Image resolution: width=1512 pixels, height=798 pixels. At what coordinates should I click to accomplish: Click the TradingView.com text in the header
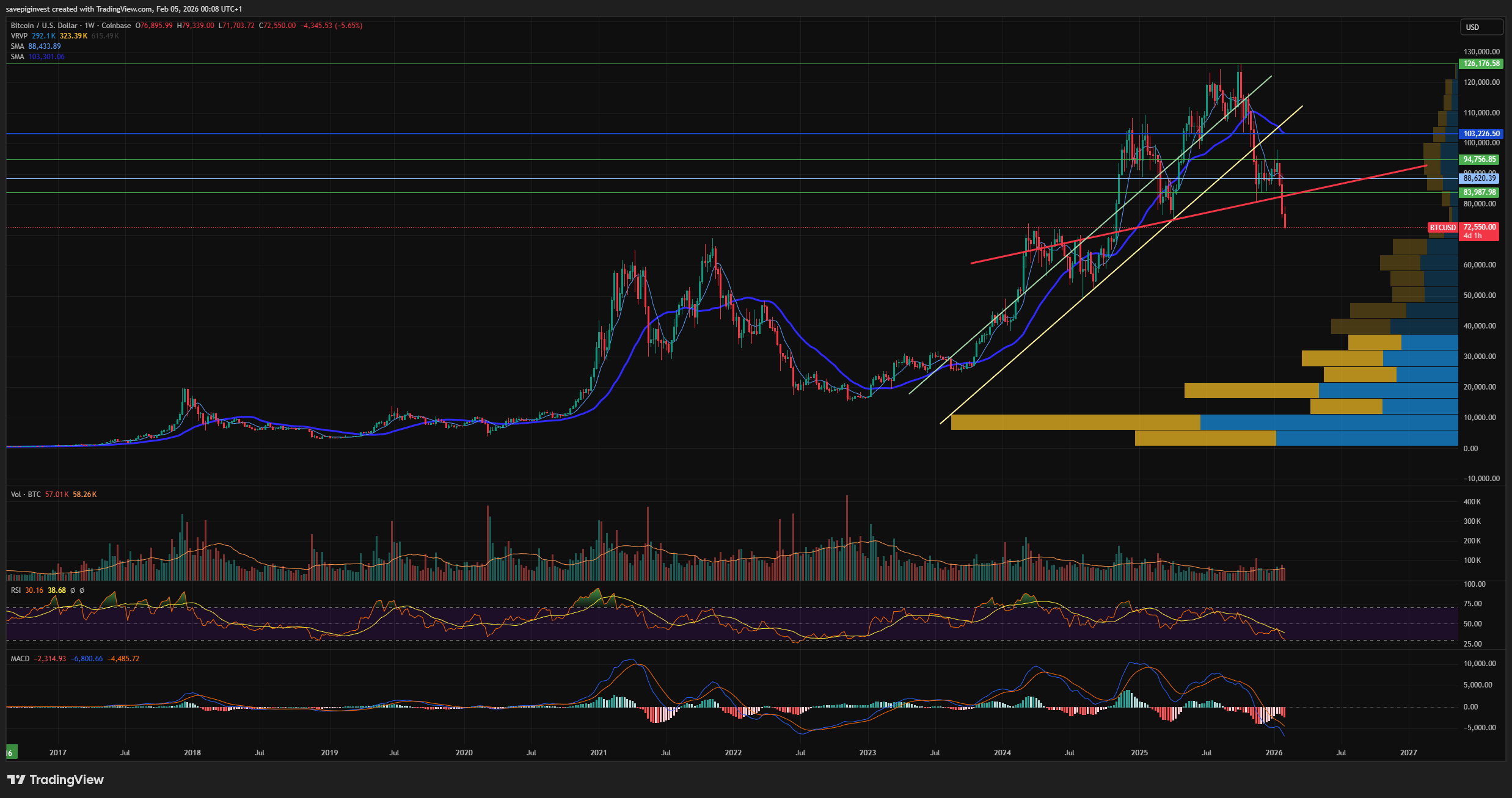click(124, 9)
